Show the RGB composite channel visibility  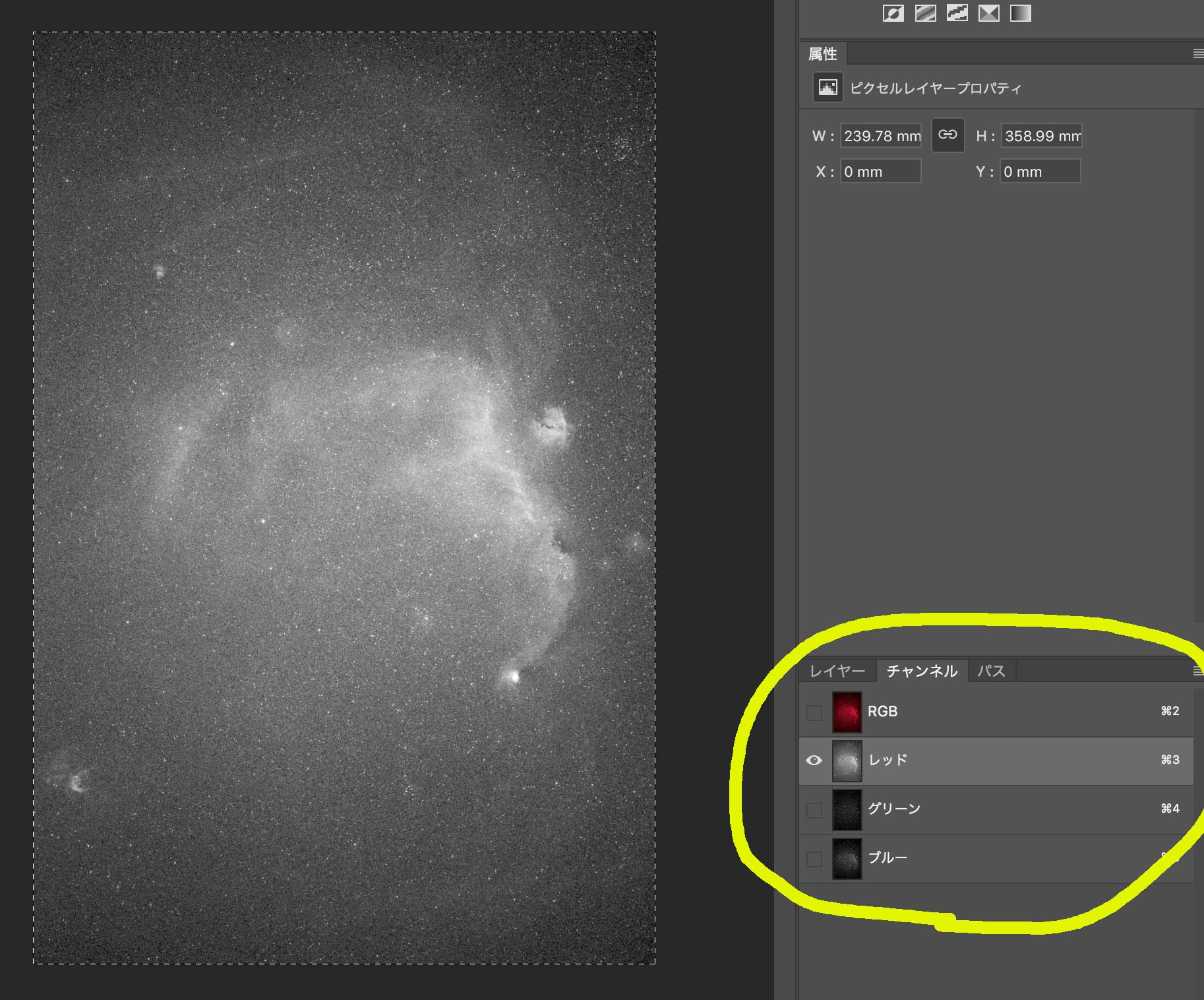[x=814, y=712]
